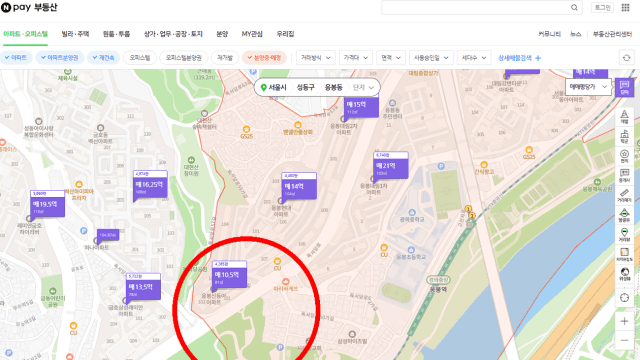This screenshot has height=360, width=640.
Task: Toggle the 재건축 filter chip
Action: pos(104,58)
